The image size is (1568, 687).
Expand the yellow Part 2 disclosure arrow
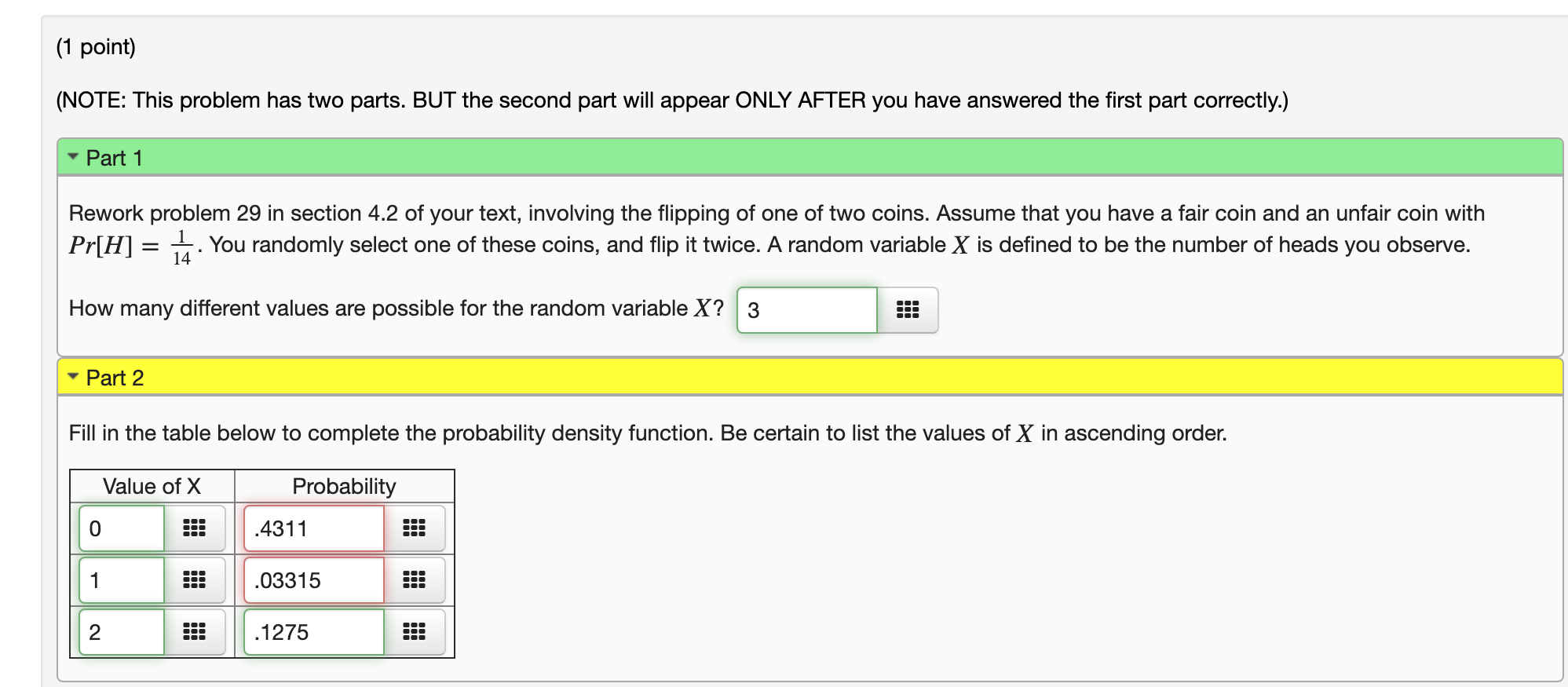point(72,377)
